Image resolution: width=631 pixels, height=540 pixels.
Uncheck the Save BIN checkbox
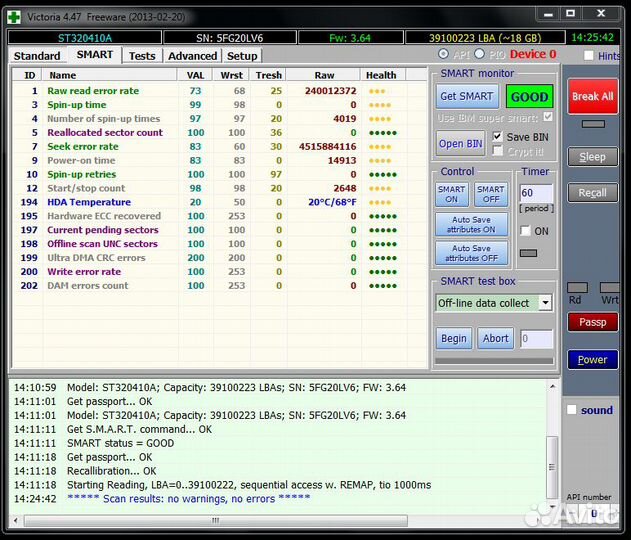[x=497, y=137]
